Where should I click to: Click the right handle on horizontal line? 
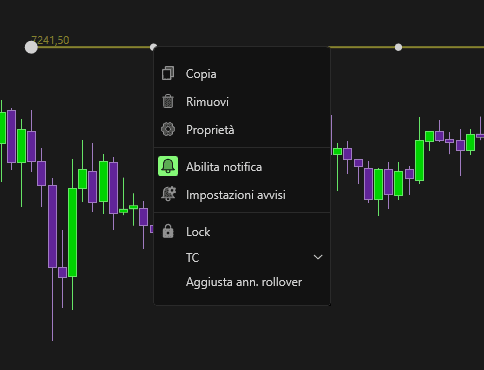point(398,47)
